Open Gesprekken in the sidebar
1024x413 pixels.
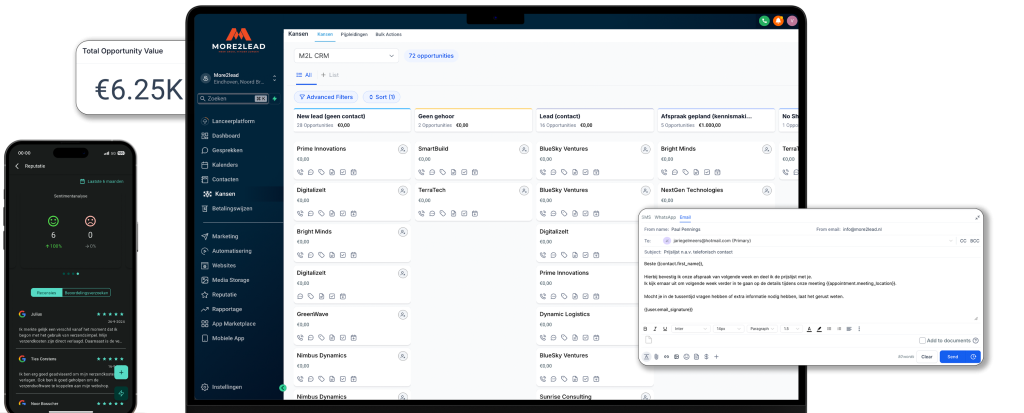point(225,149)
